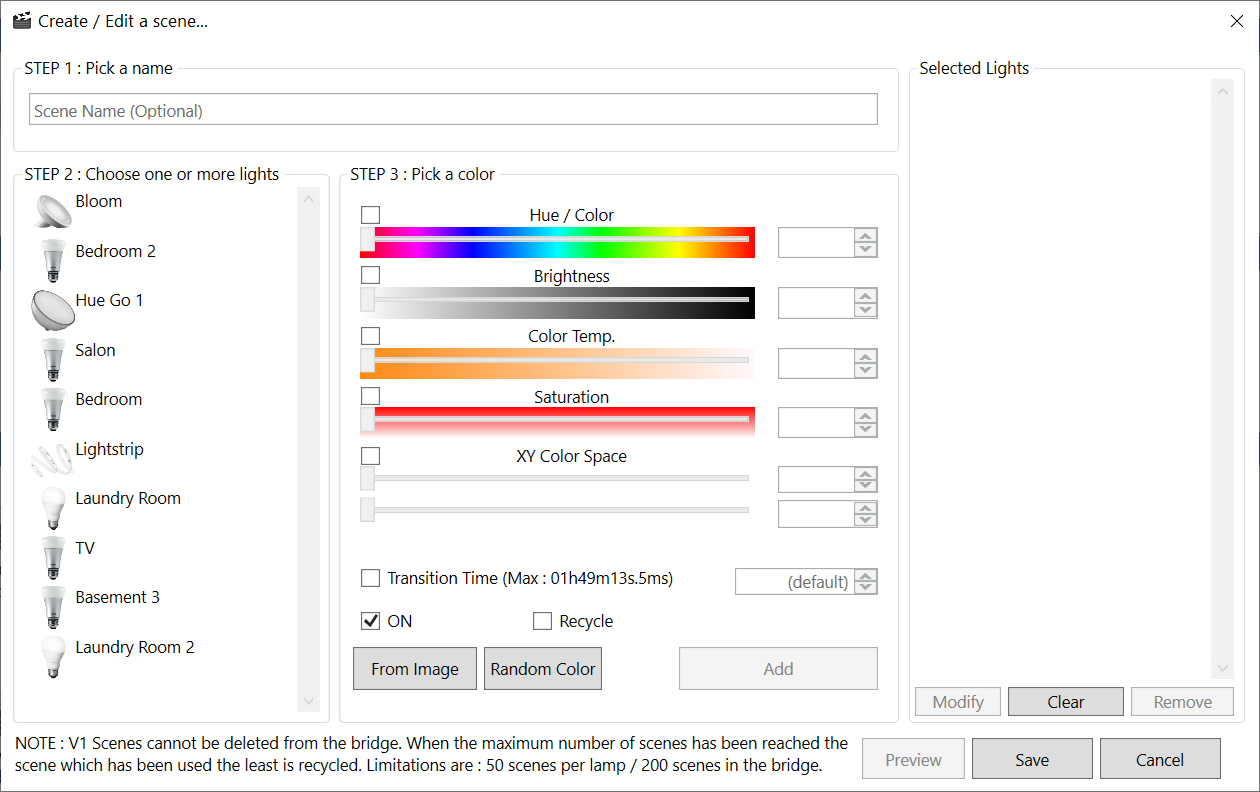Click the Bedroom 2 bulb icon
Image resolution: width=1260 pixels, height=792 pixels.
(x=53, y=260)
